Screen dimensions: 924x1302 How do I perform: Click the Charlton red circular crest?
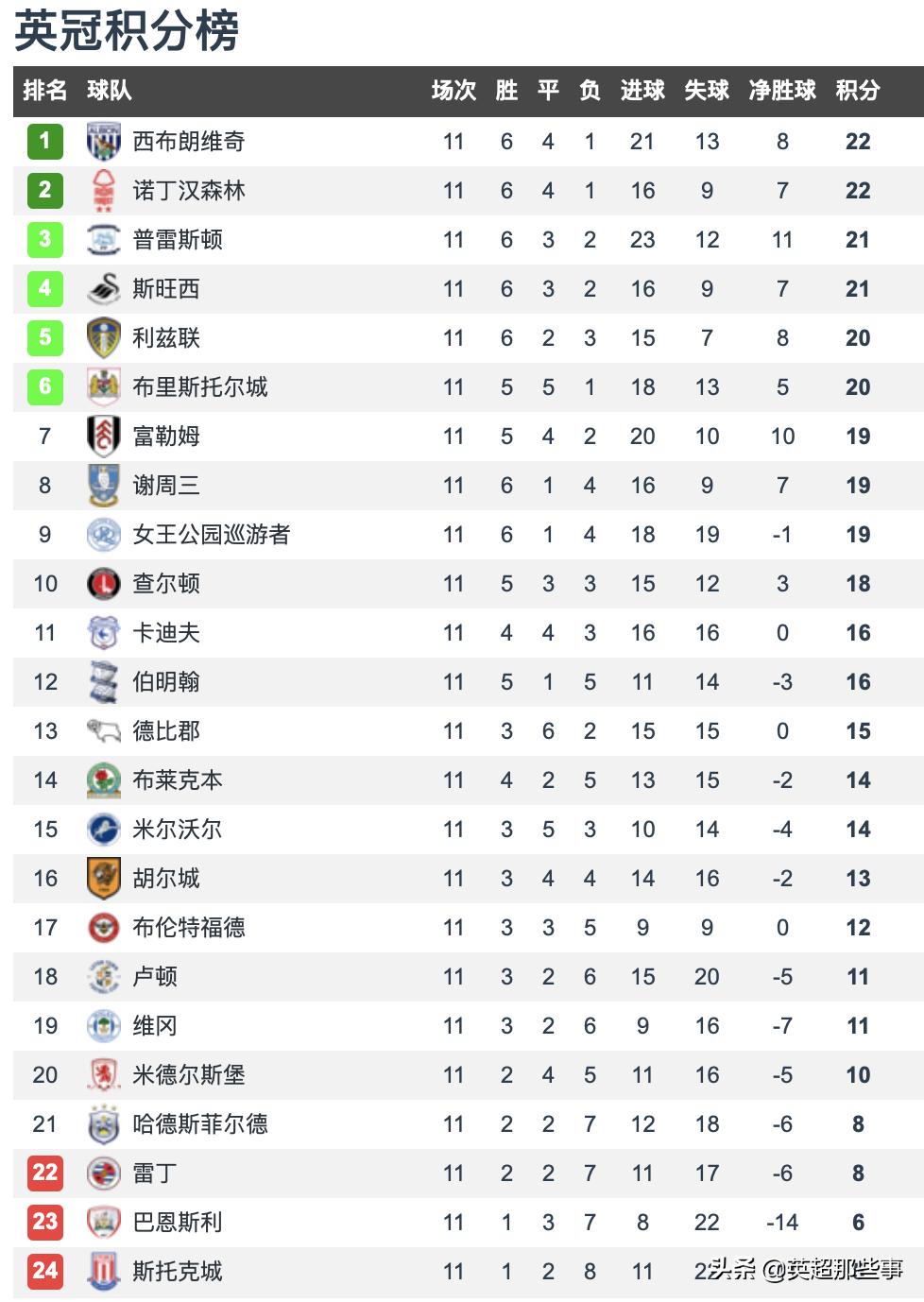(x=104, y=584)
